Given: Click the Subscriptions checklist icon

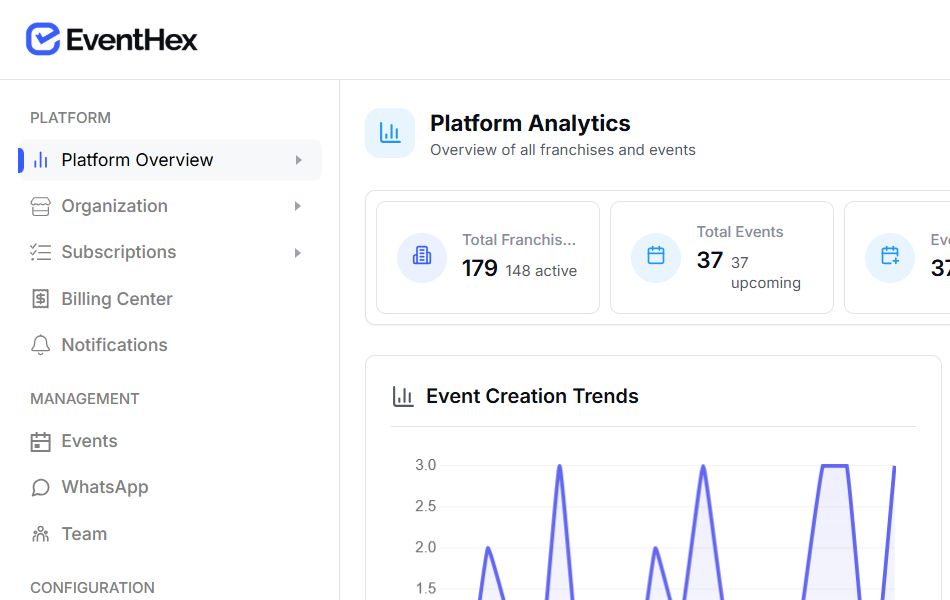Looking at the screenshot, I should tap(41, 252).
